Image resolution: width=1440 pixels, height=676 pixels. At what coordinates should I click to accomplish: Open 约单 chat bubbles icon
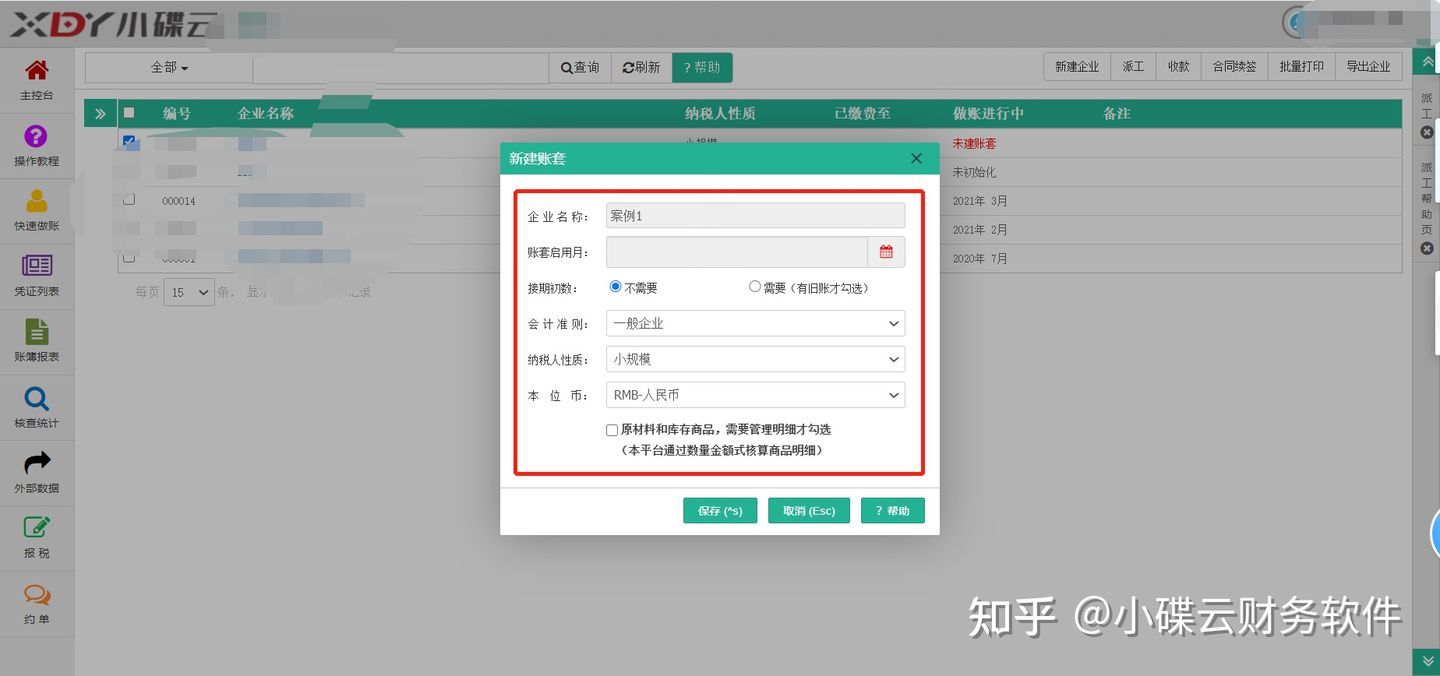click(x=37, y=594)
